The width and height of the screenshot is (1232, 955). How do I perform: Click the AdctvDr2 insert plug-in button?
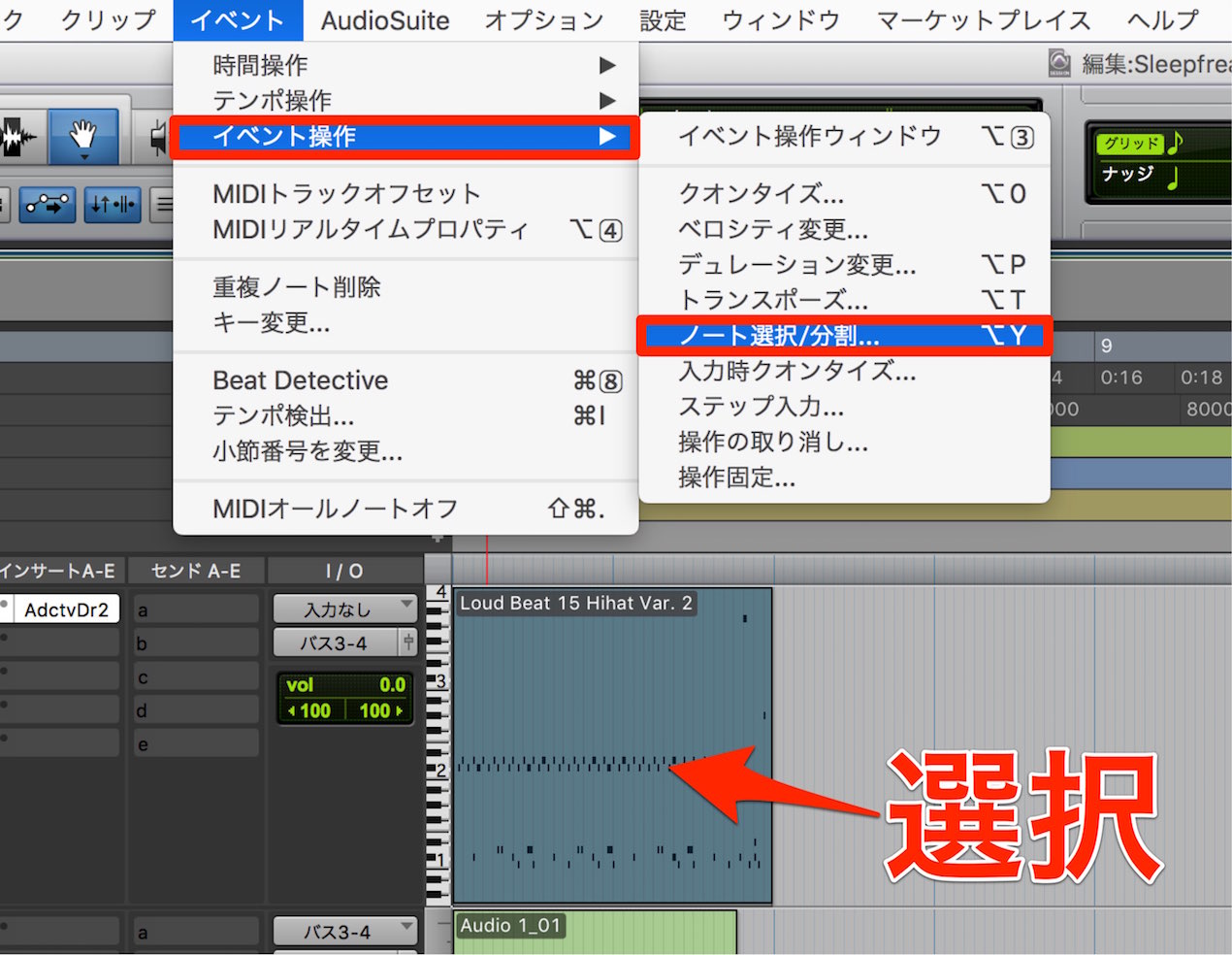[66, 609]
